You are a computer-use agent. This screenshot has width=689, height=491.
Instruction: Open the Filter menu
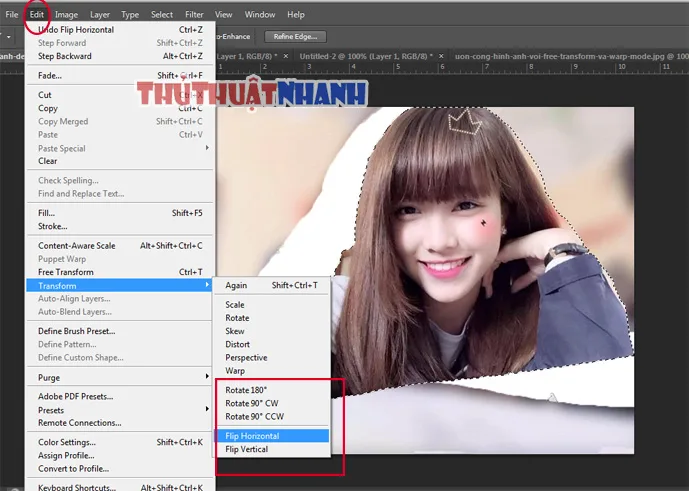194,15
